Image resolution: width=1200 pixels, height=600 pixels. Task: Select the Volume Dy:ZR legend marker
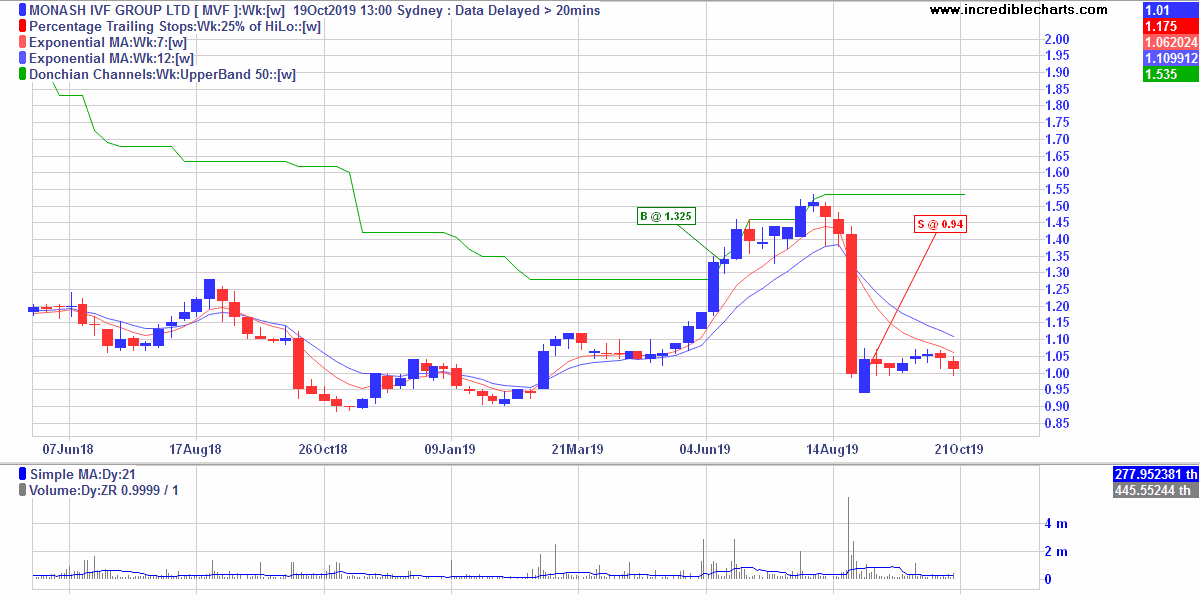click(x=23, y=490)
